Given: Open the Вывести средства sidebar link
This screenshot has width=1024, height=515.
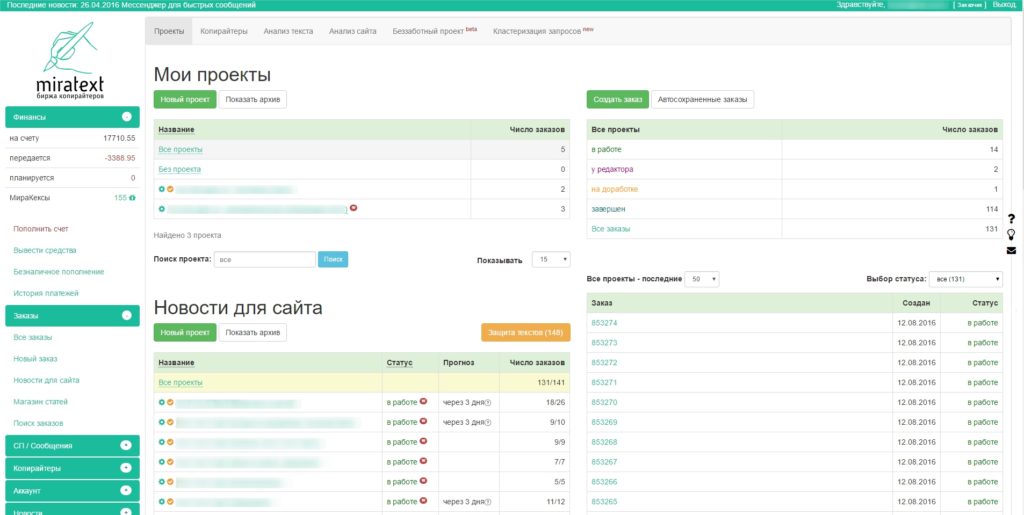Looking at the screenshot, I should pyautogui.click(x=44, y=251).
